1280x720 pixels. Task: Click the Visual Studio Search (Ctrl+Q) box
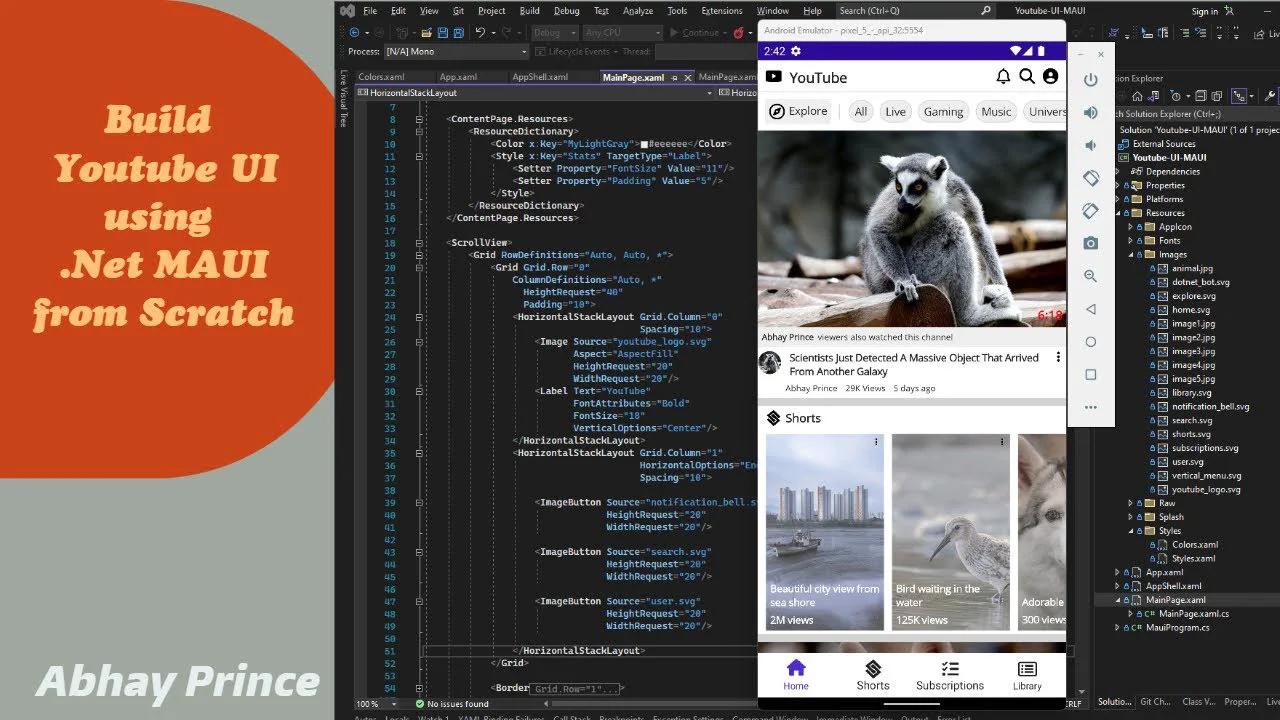tap(915, 11)
